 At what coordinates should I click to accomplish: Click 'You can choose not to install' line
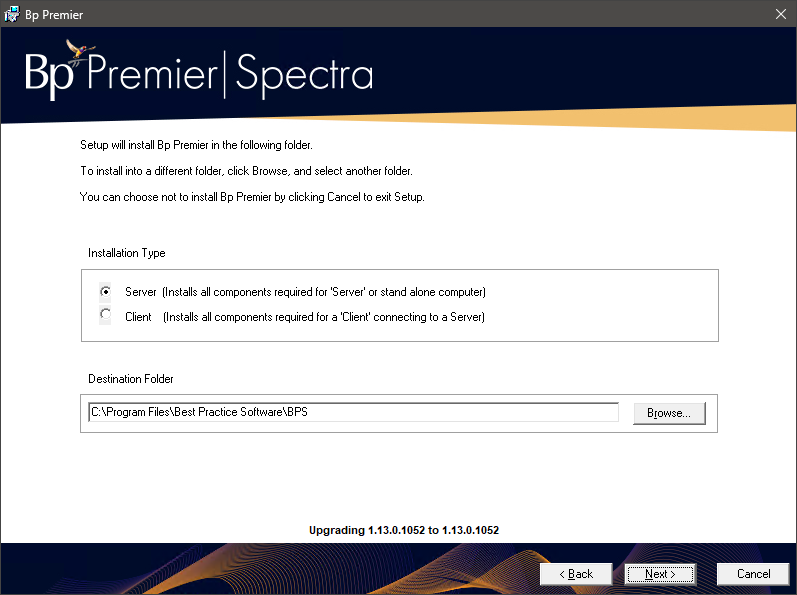(252, 197)
